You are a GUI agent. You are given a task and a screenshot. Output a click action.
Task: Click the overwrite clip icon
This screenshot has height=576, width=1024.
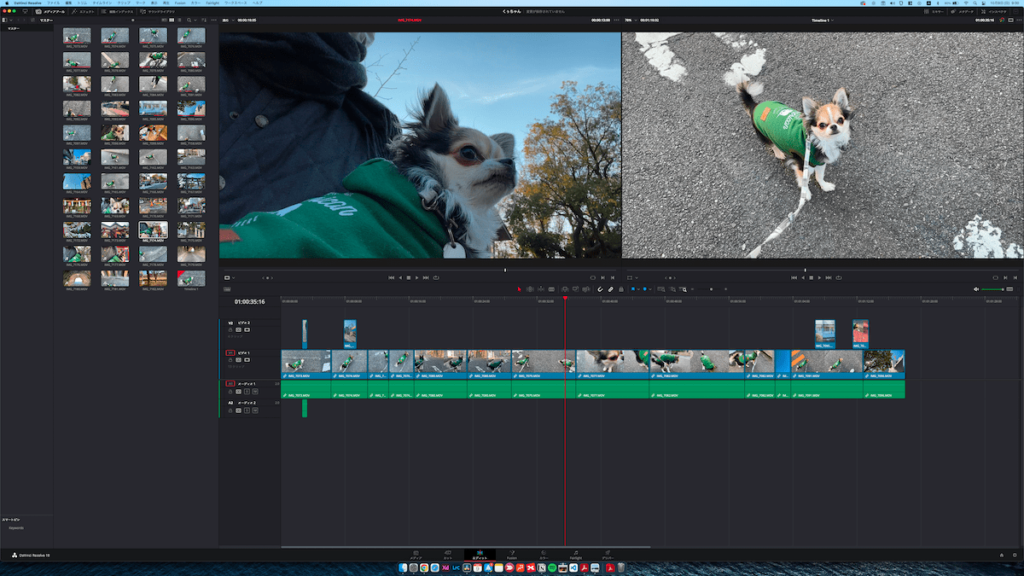(575, 289)
